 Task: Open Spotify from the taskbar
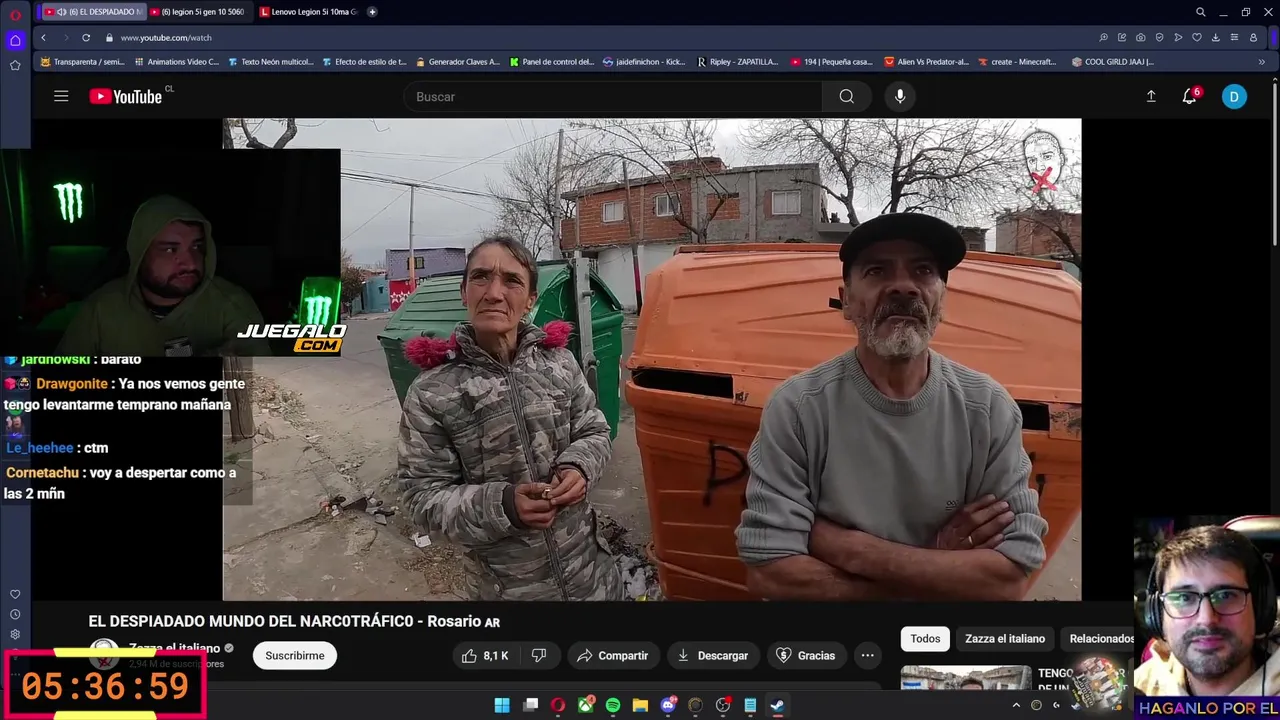(x=613, y=705)
